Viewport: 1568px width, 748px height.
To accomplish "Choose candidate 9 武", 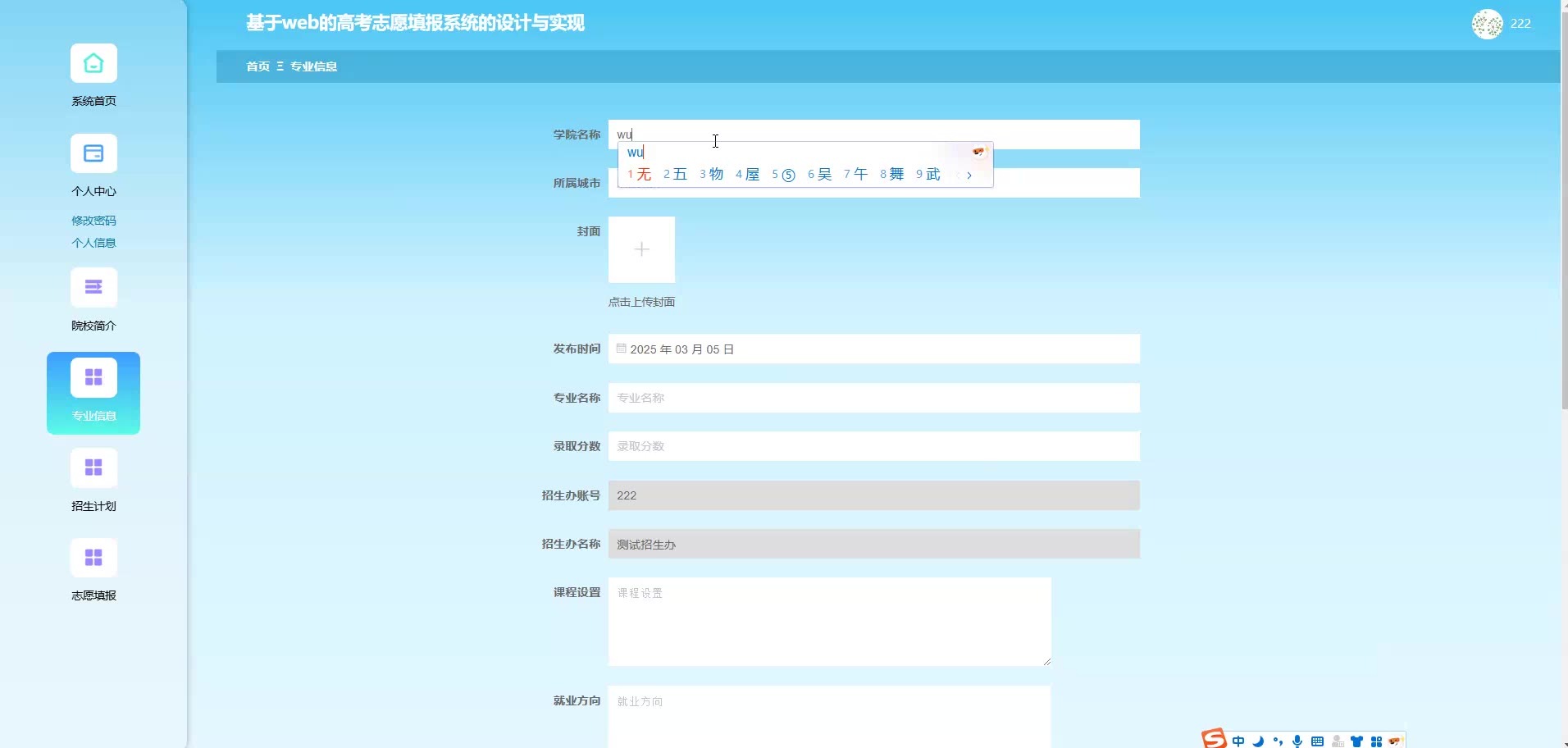I will (928, 175).
